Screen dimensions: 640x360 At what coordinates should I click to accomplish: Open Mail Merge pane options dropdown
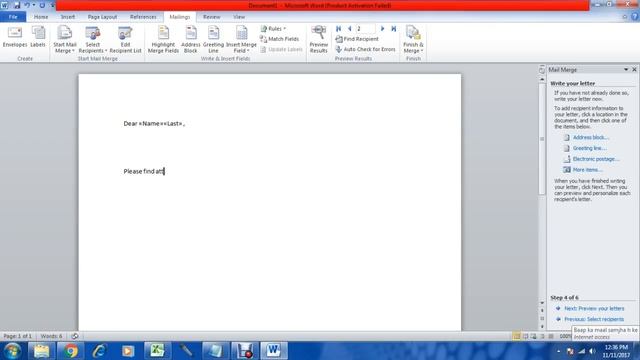[626, 70]
